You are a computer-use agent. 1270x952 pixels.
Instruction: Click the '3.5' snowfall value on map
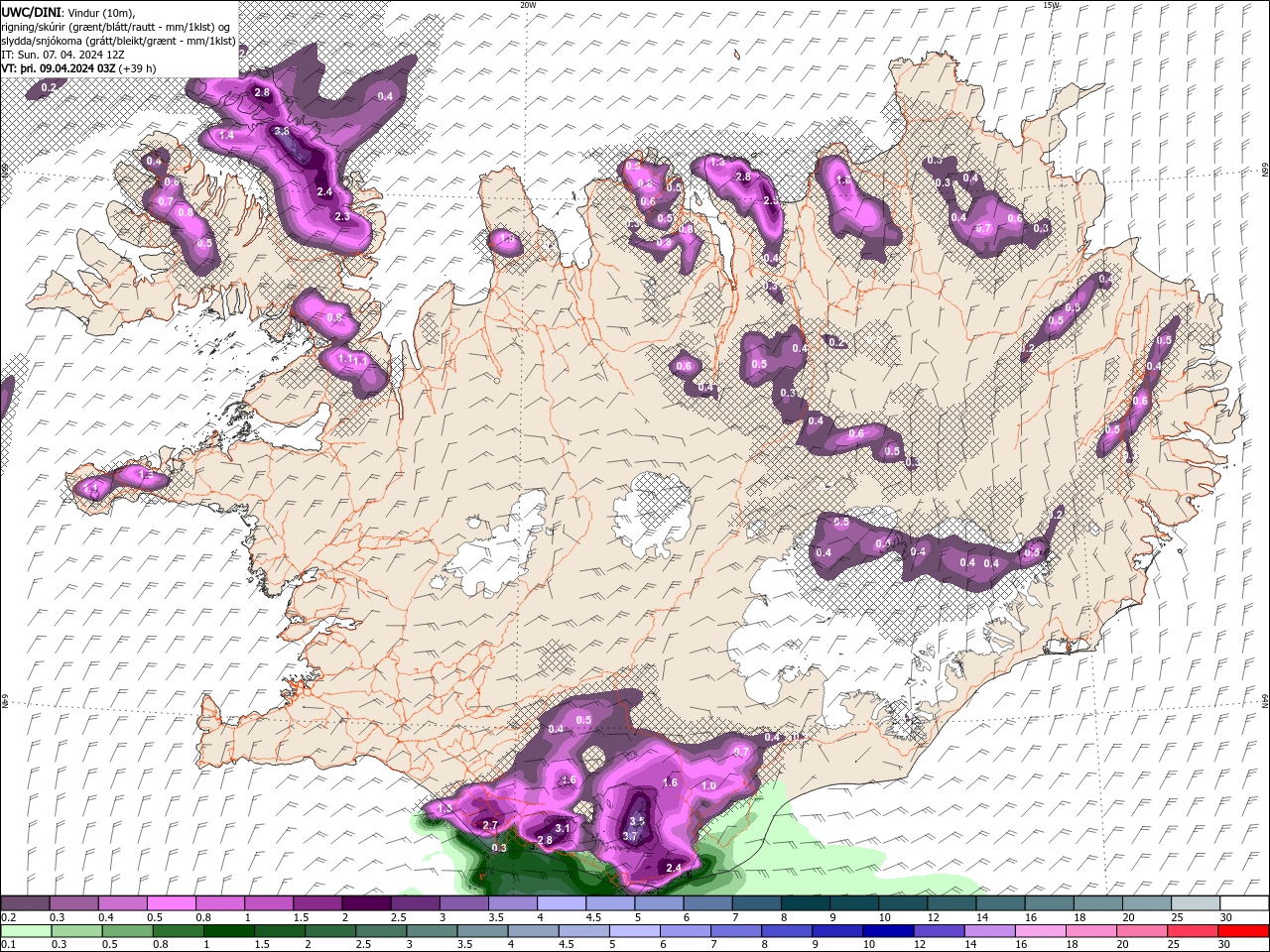637,821
